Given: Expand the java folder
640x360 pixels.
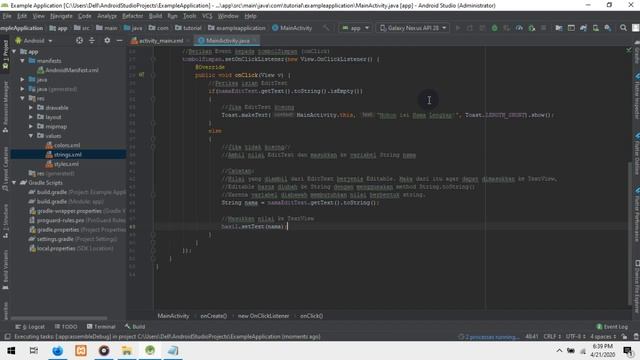Looking at the screenshot, I should point(22,80).
